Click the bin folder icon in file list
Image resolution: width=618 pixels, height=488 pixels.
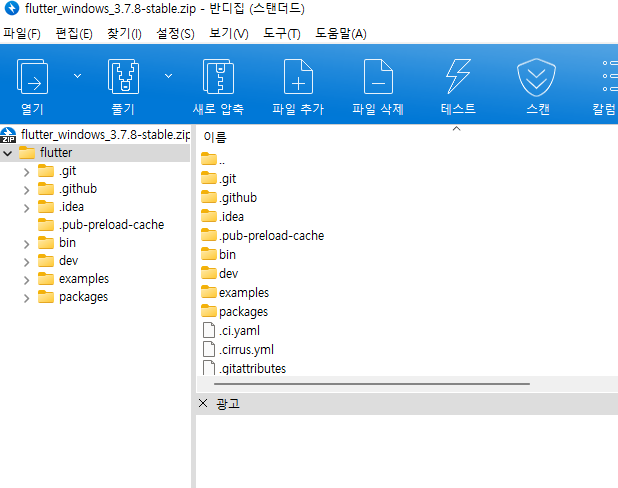pyautogui.click(x=209, y=254)
